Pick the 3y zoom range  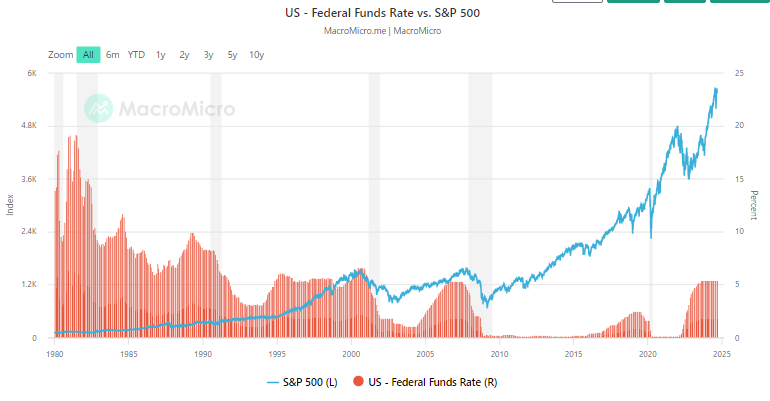click(x=208, y=55)
